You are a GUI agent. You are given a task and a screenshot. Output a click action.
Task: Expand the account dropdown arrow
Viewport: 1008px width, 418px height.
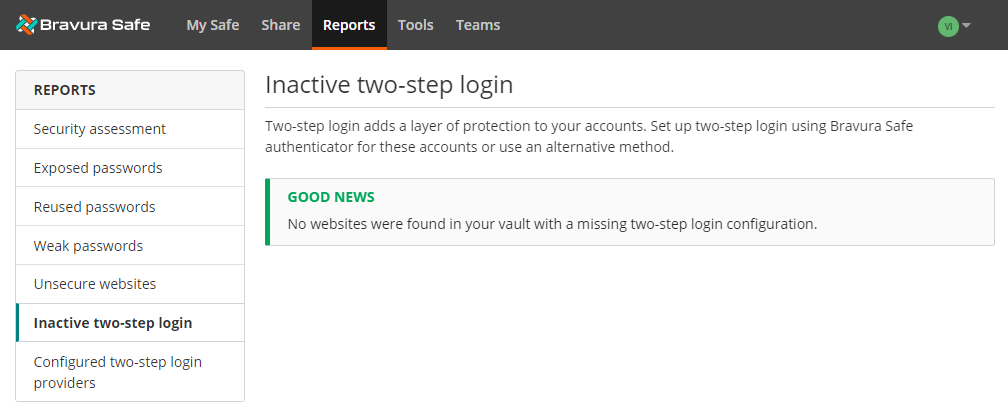[966, 26]
